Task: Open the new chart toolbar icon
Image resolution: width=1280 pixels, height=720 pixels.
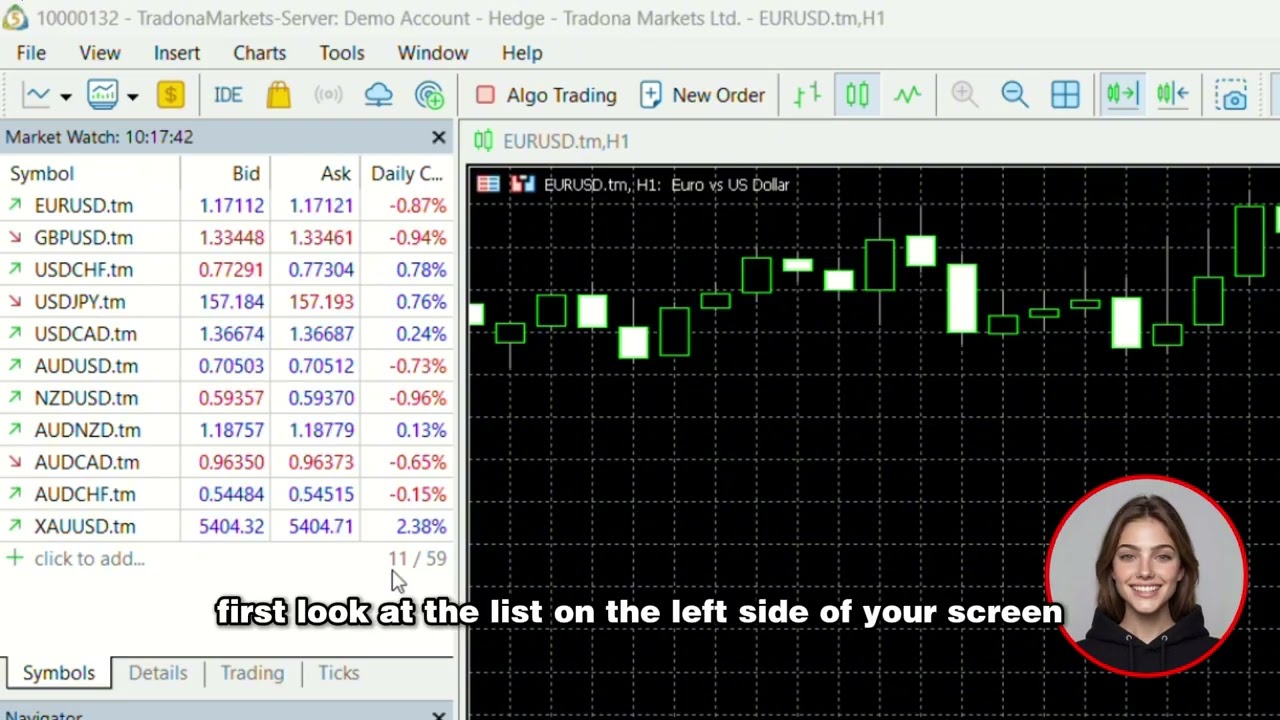Action: click(37, 95)
